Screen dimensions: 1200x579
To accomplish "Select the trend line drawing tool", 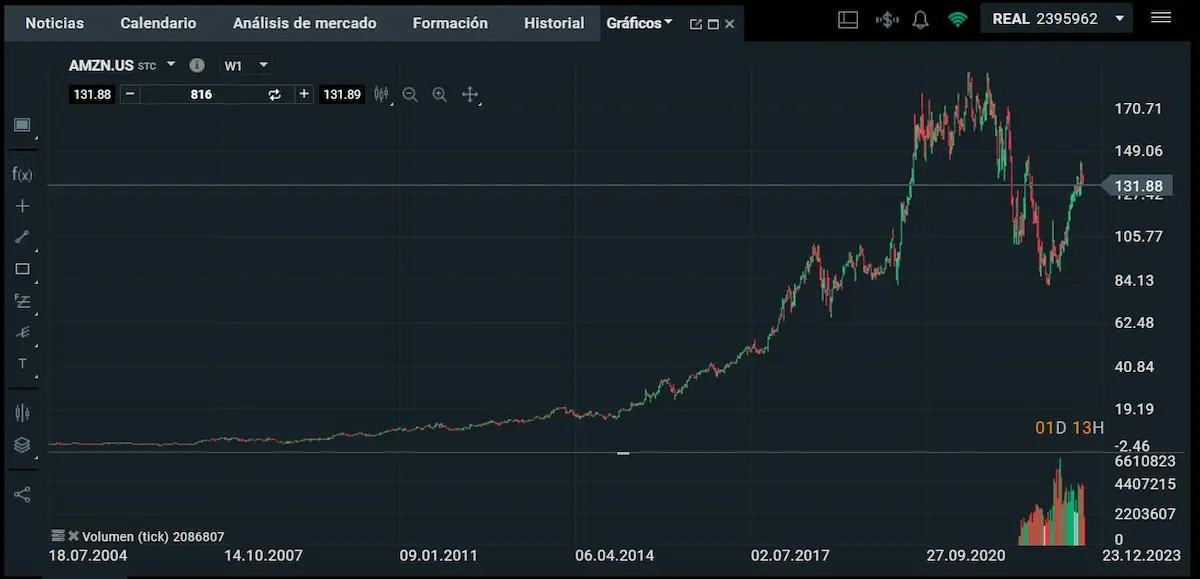I will click(22, 237).
